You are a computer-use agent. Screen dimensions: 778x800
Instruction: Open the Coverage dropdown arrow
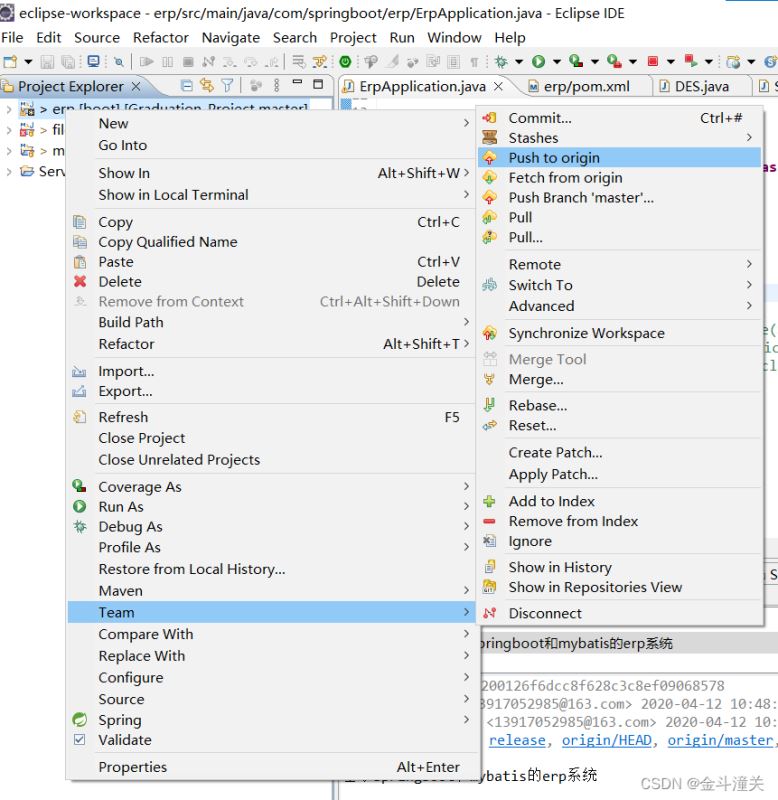595,62
